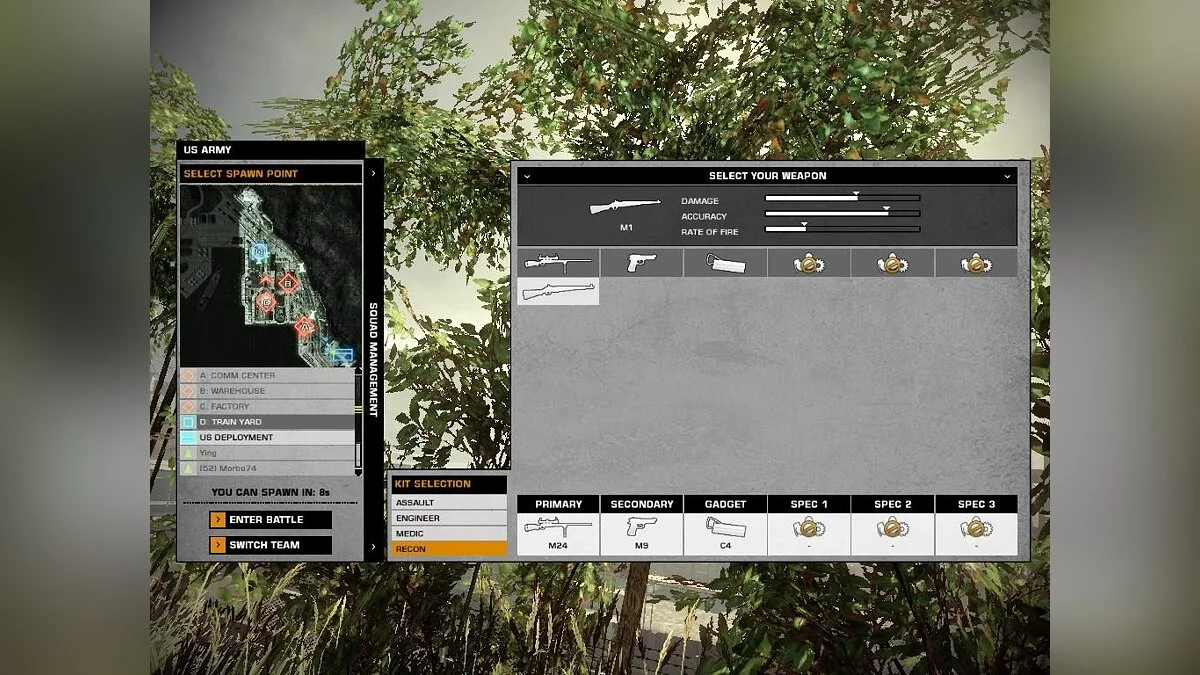Select the first specialization medal in category row
The height and width of the screenshot is (675, 1200).
pyautogui.click(x=809, y=263)
